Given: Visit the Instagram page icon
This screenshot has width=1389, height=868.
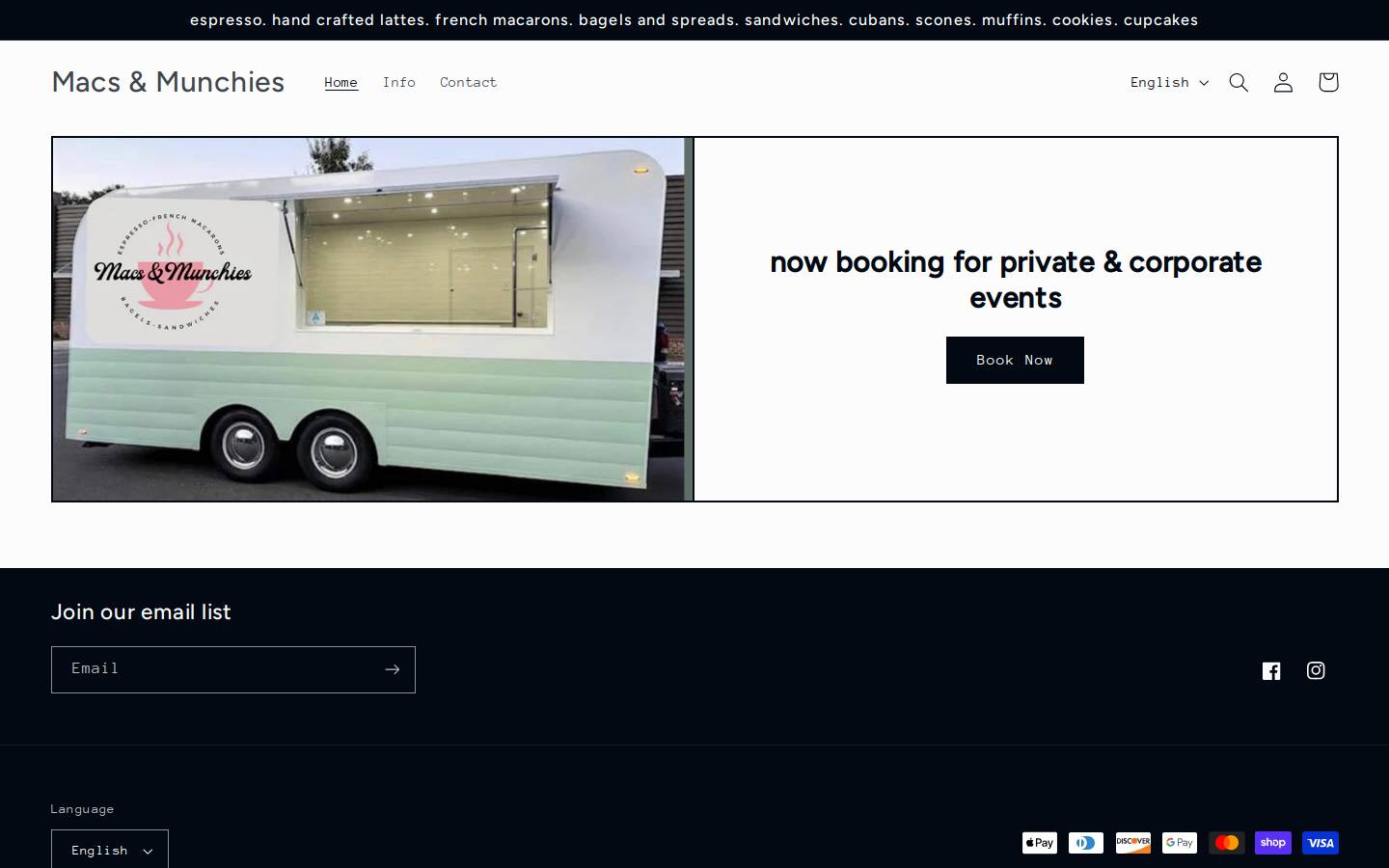Looking at the screenshot, I should [1316, 670].
